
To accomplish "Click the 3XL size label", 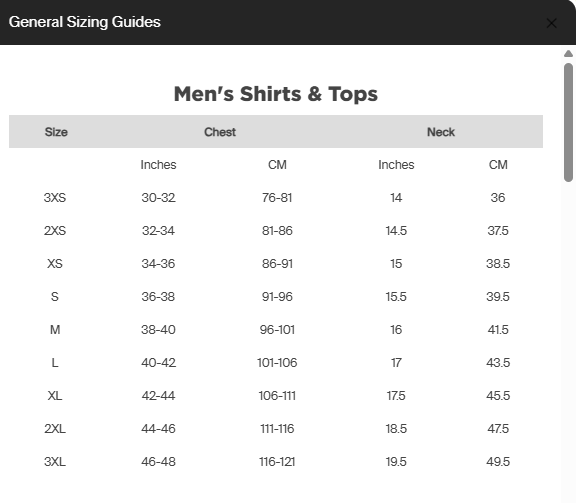I will (55, 461).
